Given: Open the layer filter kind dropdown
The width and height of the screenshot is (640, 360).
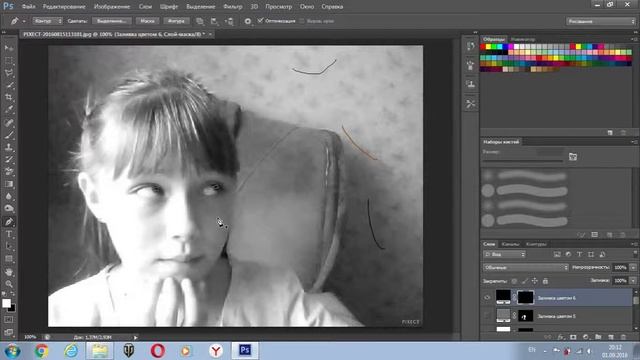Looking at the screenshot, I should [504, 254].
